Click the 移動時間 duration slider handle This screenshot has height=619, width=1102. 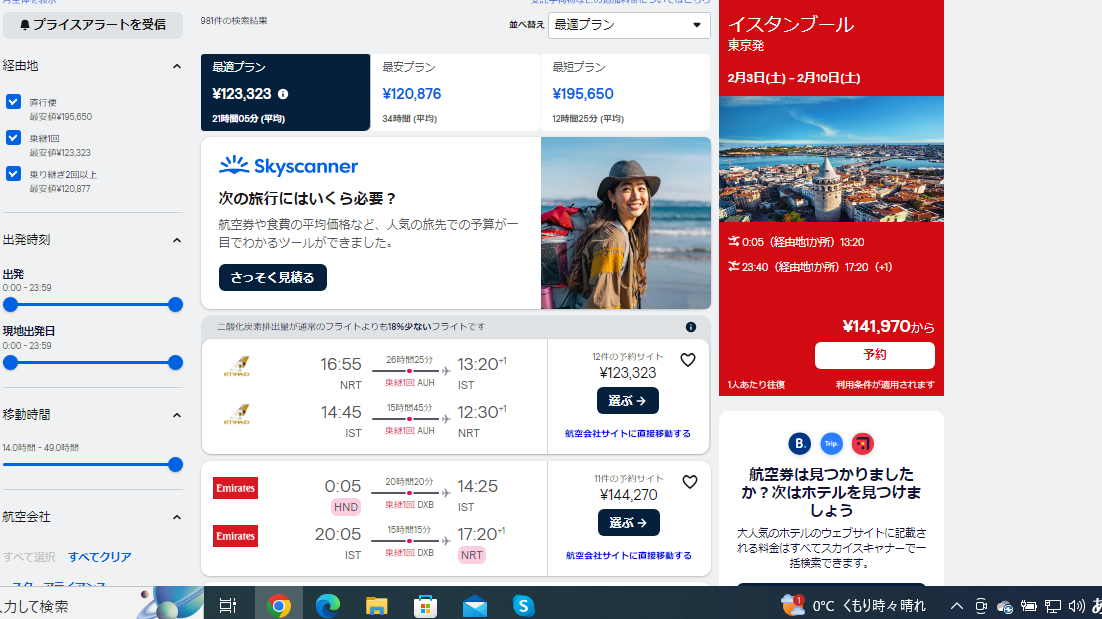tap(175, 464)
